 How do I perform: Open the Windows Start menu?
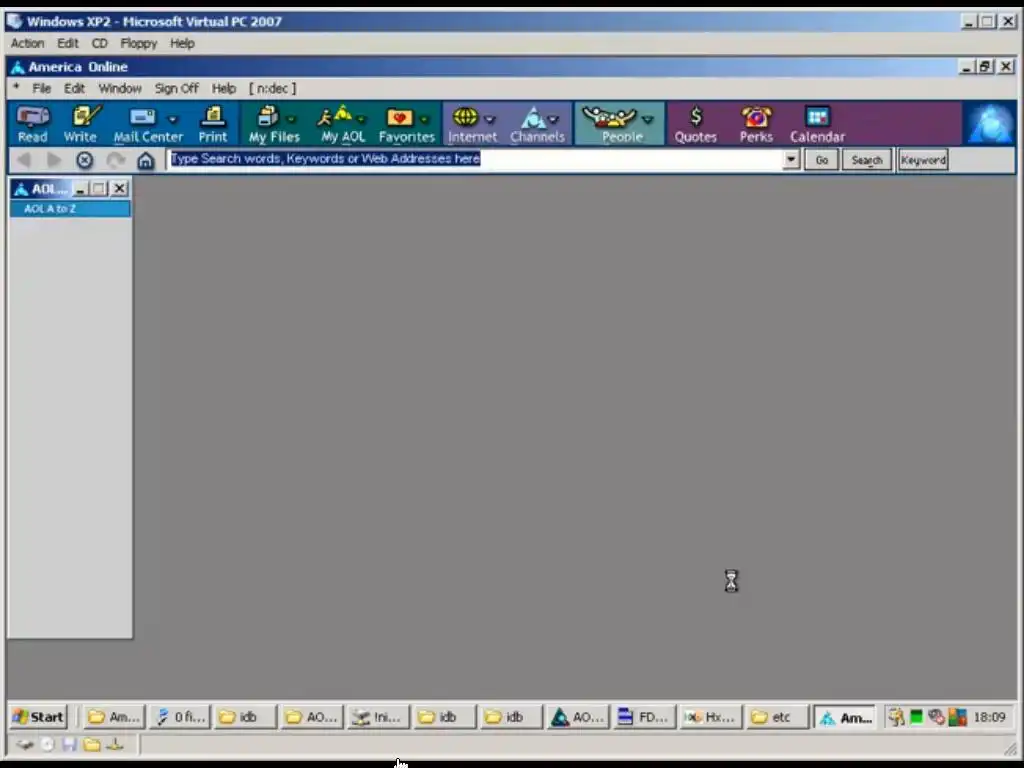click(x=39, y=717)
